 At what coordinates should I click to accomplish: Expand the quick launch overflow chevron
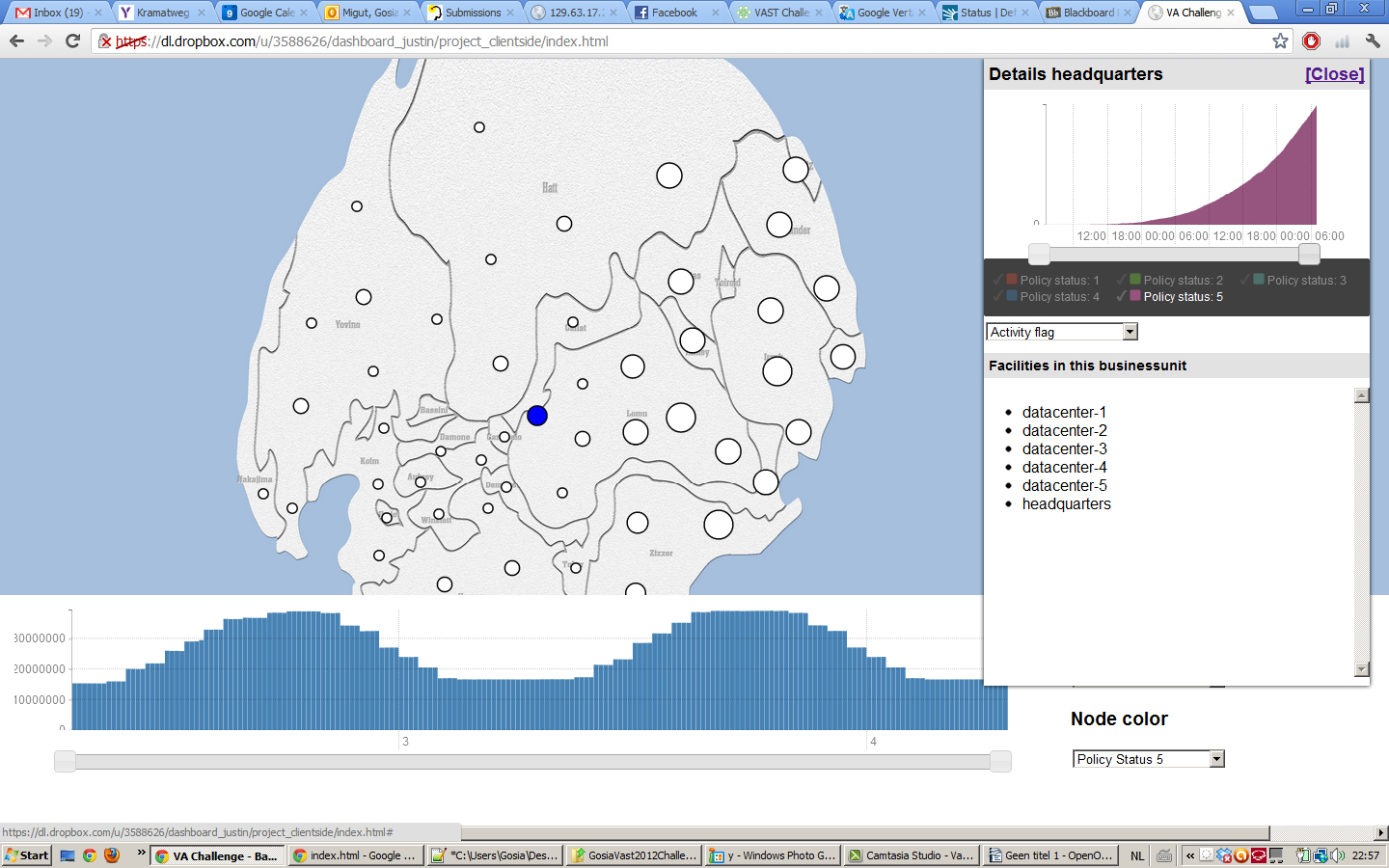pyautogui.click(x=141, y=853)
